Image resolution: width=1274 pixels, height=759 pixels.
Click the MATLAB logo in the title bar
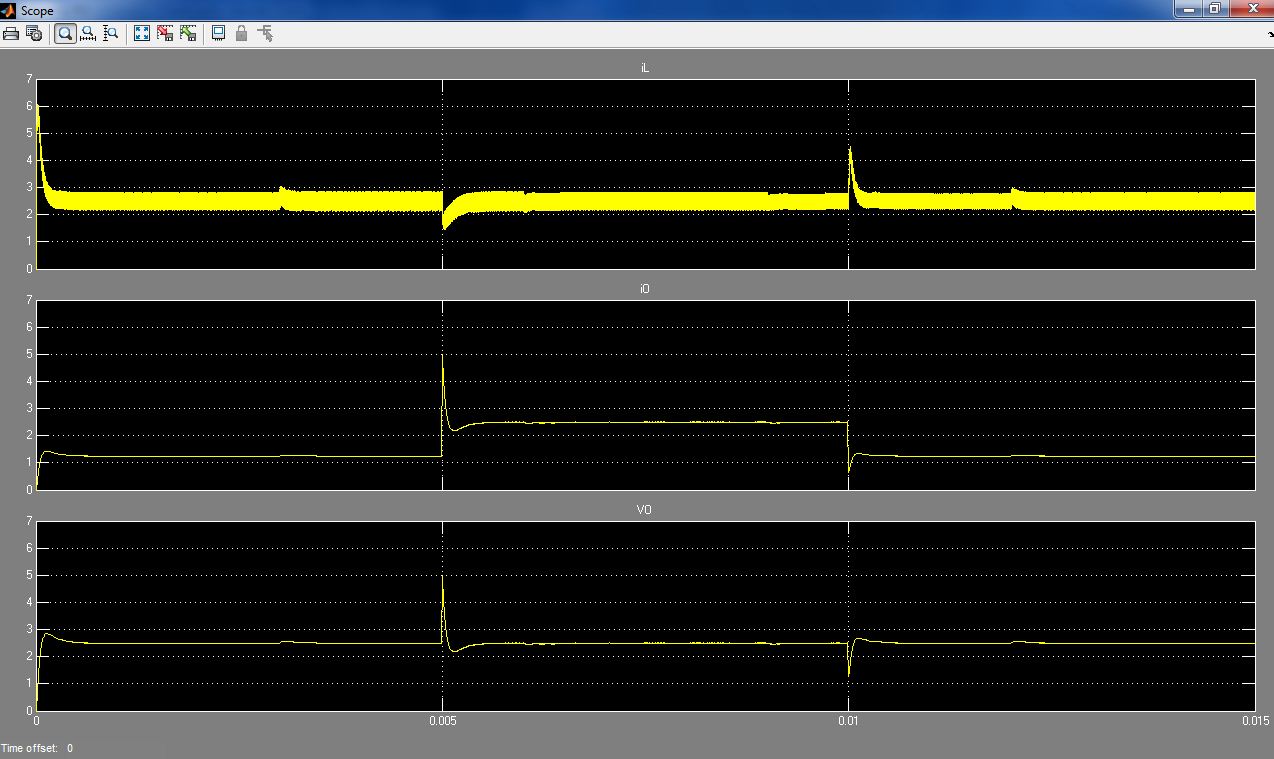[8, 10]
